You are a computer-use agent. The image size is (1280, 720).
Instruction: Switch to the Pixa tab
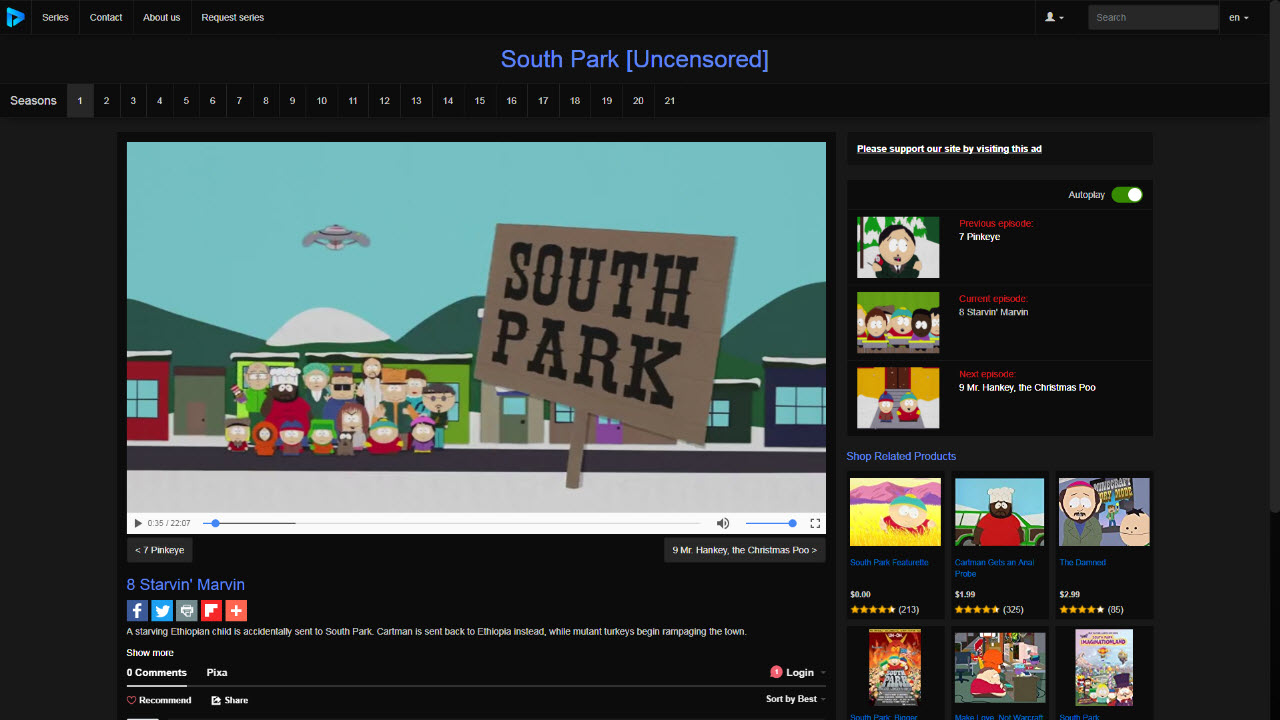coord(217,673)
